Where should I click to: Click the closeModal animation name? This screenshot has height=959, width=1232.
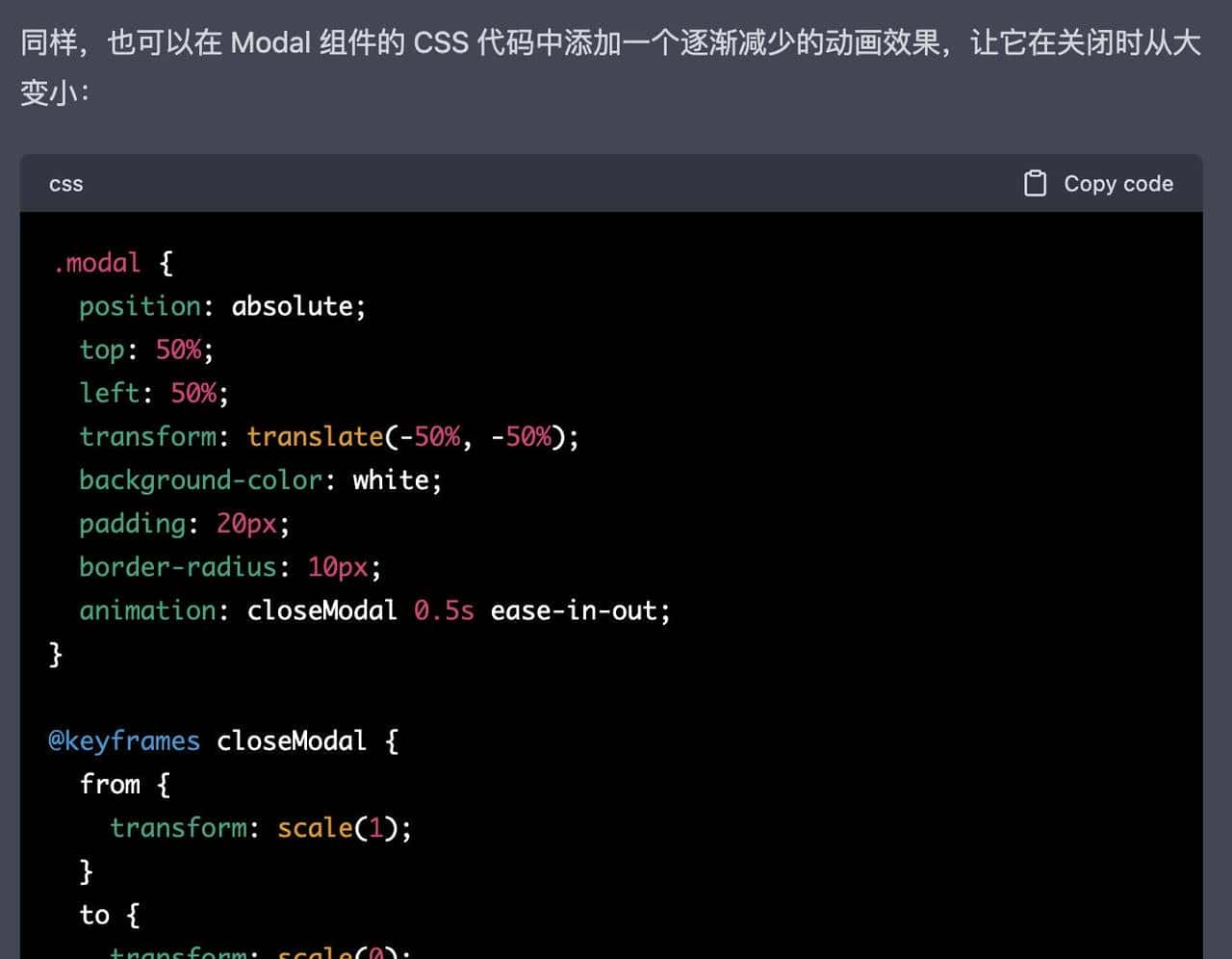[321, 610]
